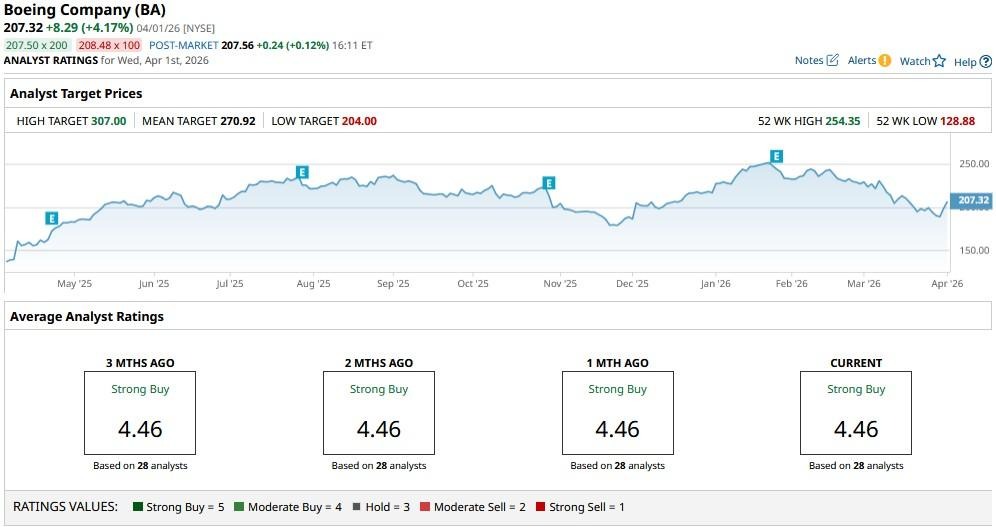Open Help via question mark icon
The image size is (996, 527).
click(x=986, y=62)
